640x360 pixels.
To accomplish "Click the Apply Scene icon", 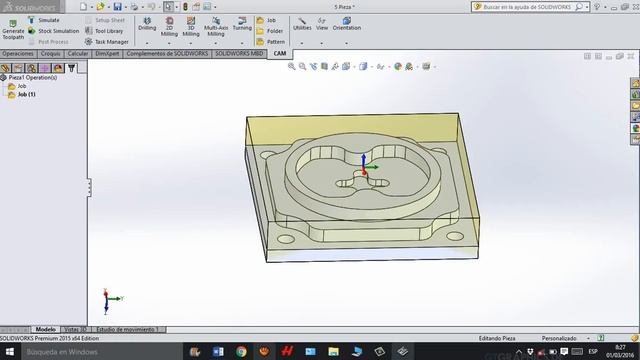I will (409, 66).
